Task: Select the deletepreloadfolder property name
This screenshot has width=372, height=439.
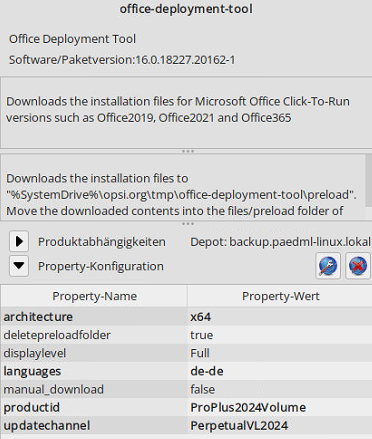Action: 94,335
